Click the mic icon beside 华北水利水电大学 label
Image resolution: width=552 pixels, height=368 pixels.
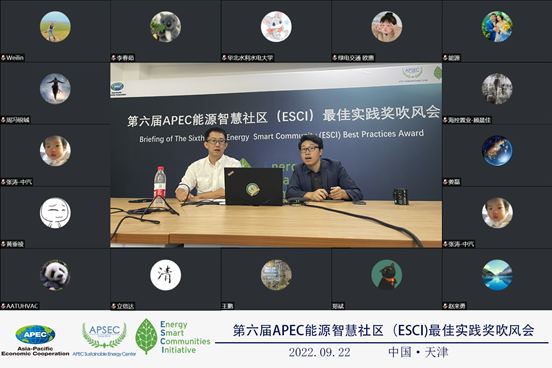coord(224,58)
